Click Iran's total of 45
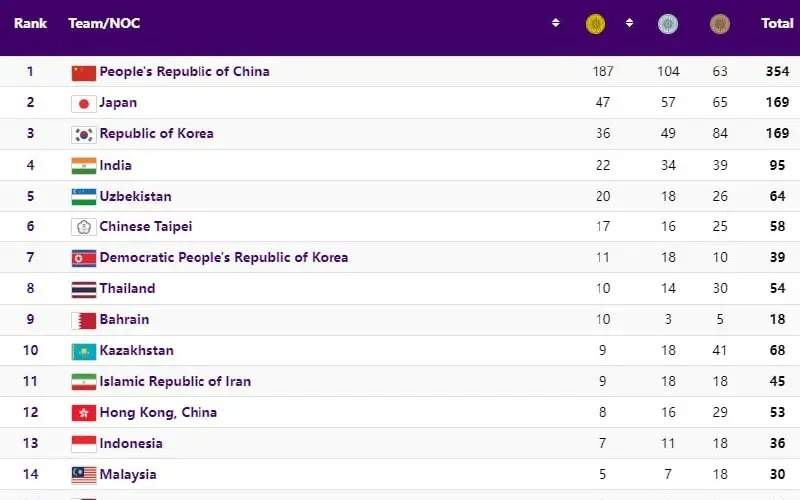 [x=777, y=382]
